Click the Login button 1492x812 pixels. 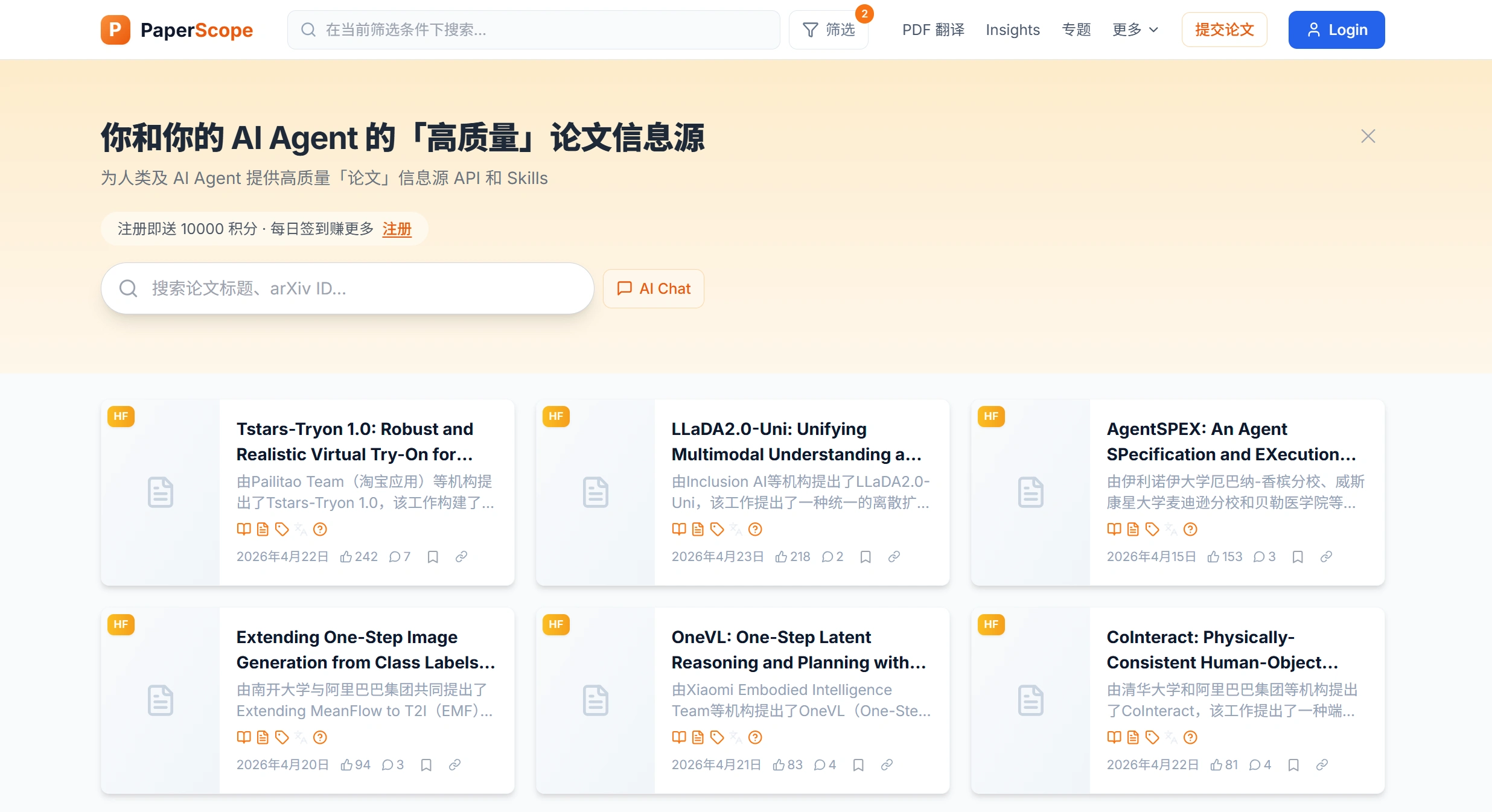pyautogui.click(x=1336, y=29)
